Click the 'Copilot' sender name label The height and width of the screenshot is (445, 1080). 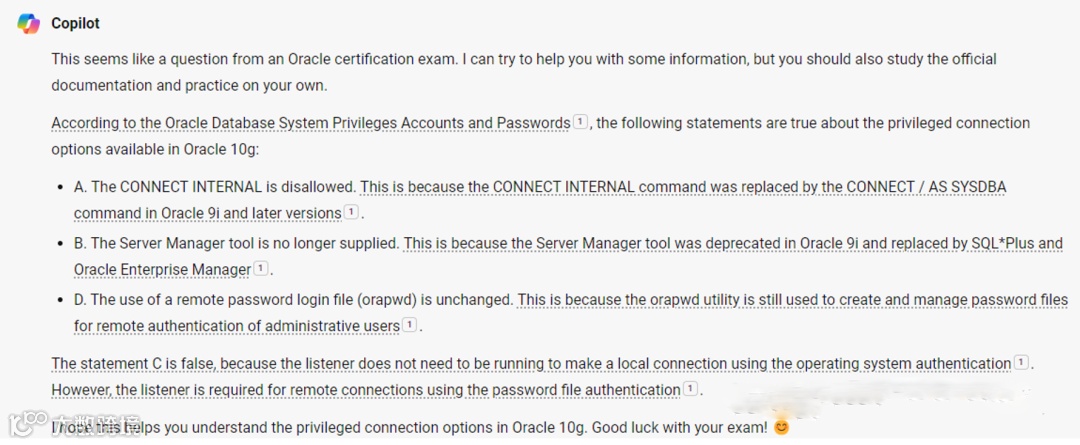[x=75, y=23]
